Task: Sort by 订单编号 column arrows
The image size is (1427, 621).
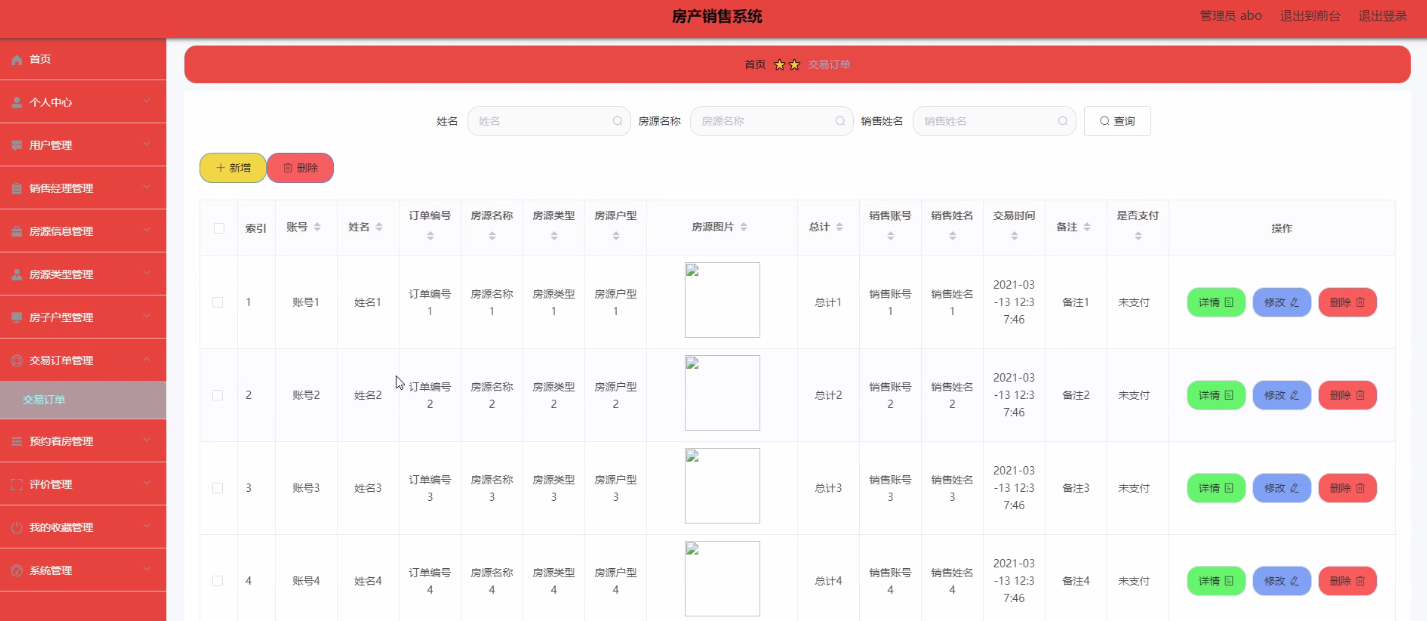Action: coord(430,236)
